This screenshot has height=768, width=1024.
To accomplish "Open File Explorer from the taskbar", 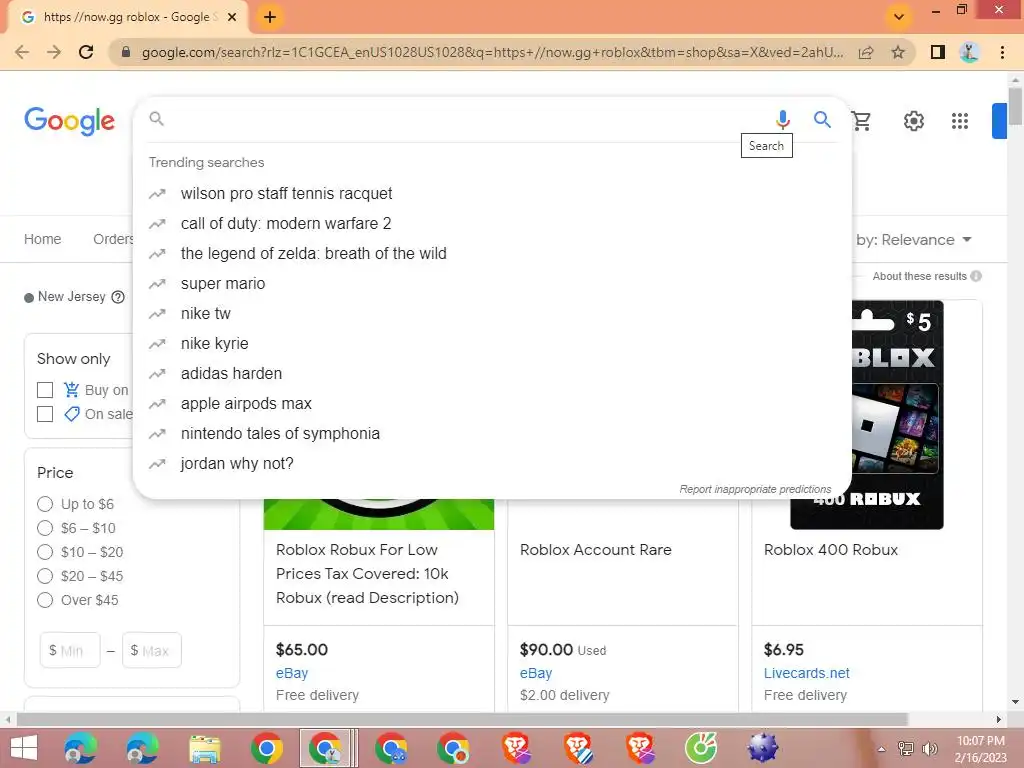I will (x=204, y=748).
